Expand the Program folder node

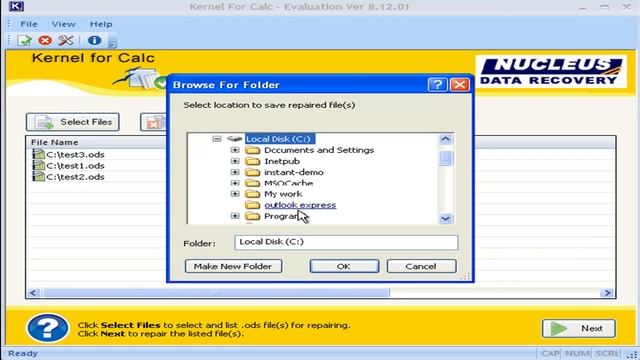click(235, 216)
